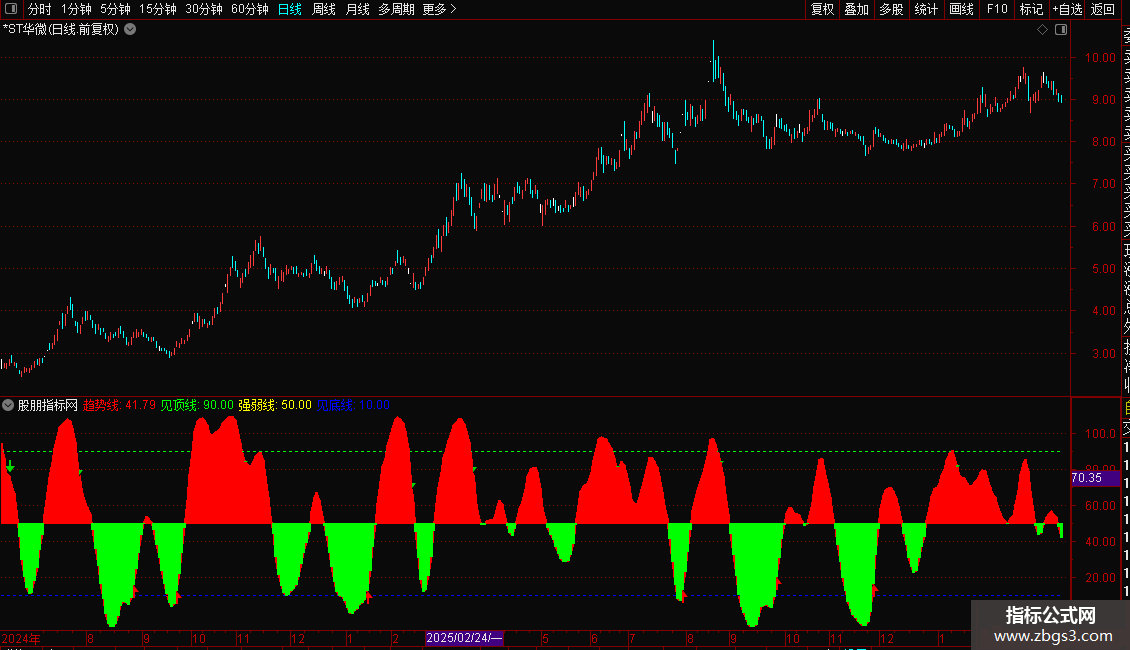This screenshot has width=1130, height=650.
Task: Click the *ST华微(日线,前复权) chart title
Action: pos(61,30)
